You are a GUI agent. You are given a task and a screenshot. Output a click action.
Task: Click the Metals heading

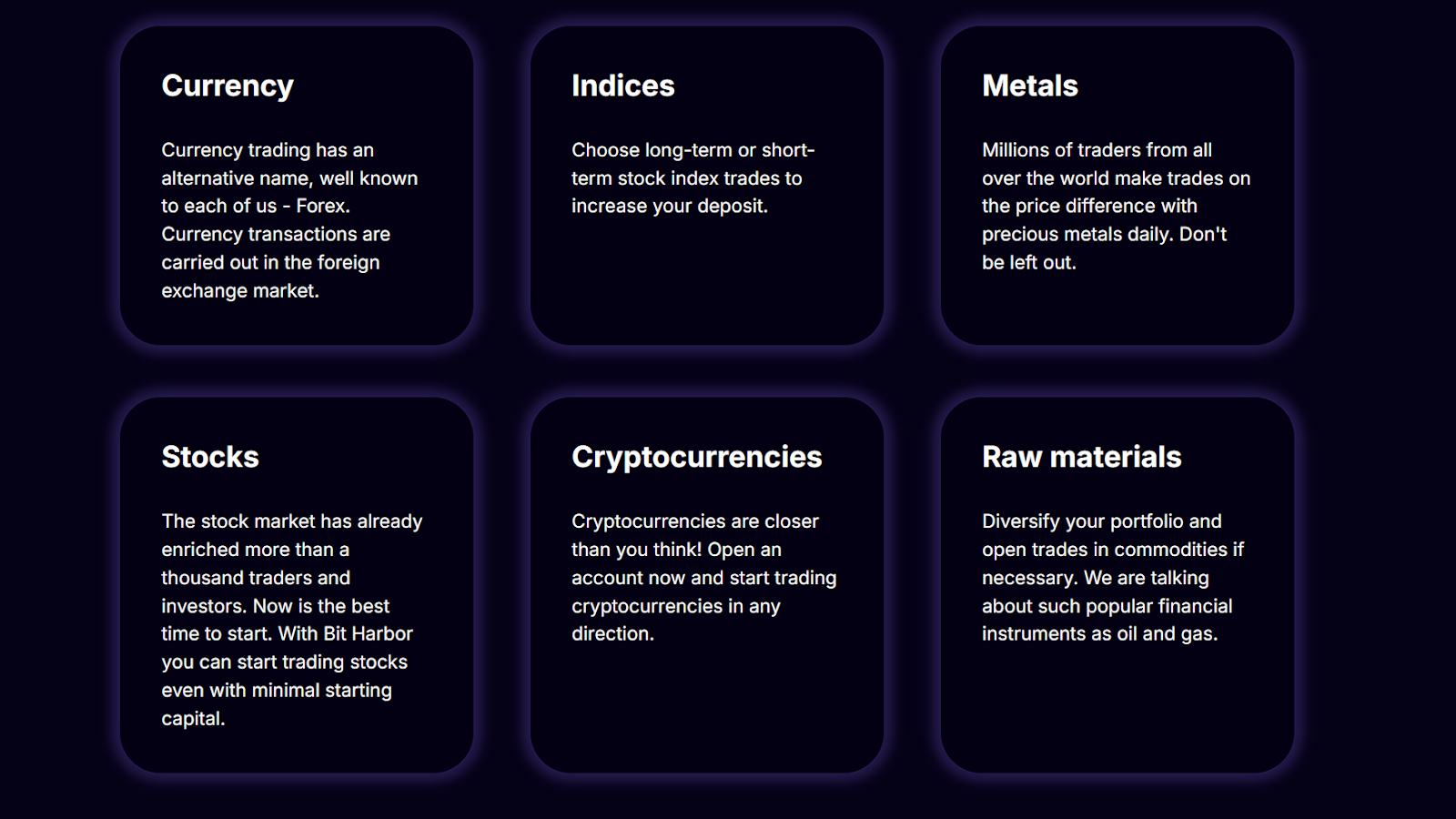point(1030,86)
